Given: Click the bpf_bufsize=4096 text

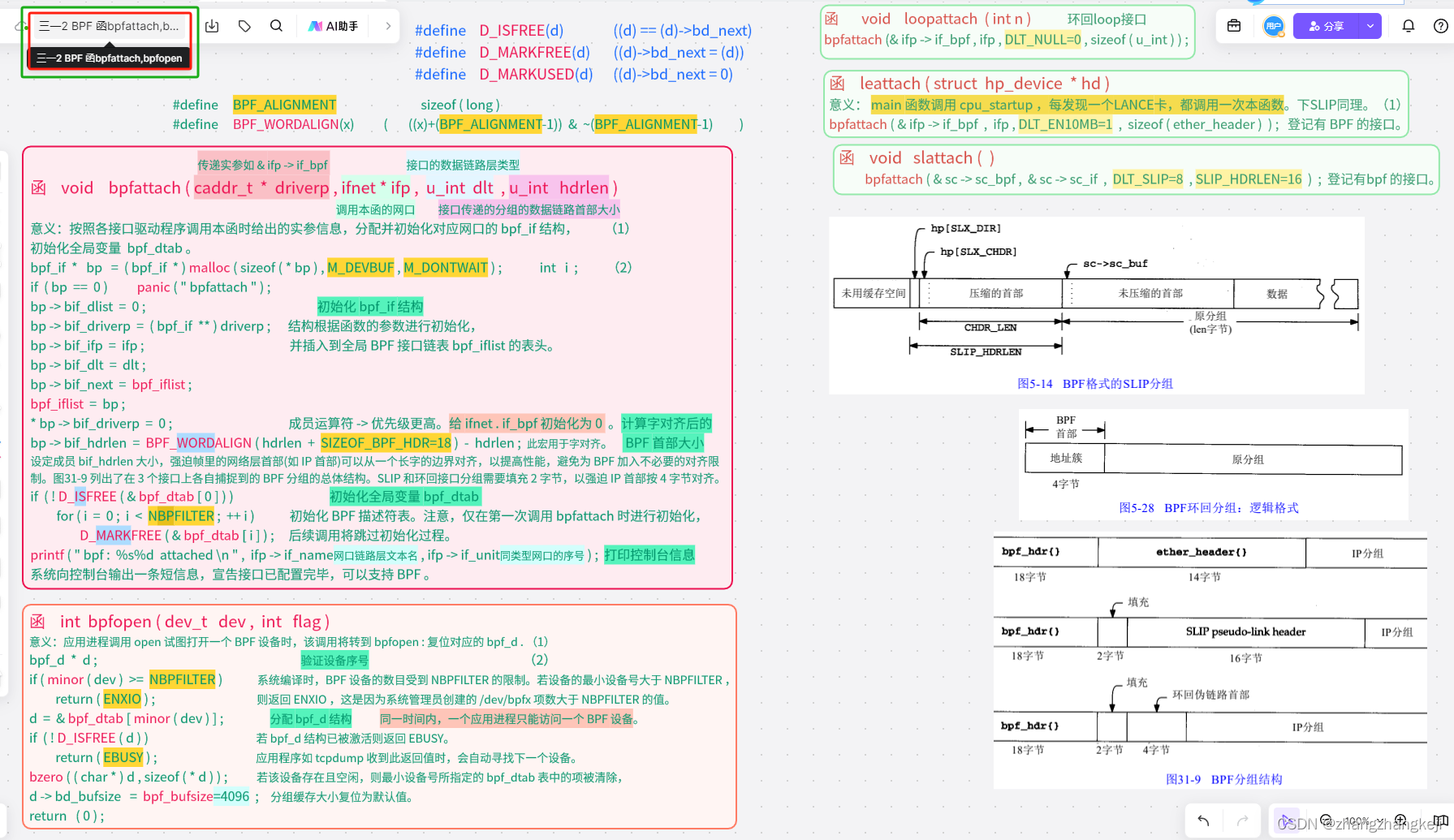Looking at the screenshot, I should click(196, 797).
